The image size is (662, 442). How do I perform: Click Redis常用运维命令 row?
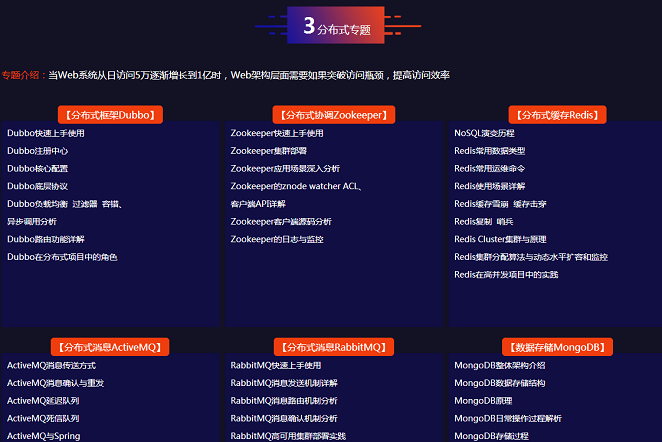click(x=490, y=169)
